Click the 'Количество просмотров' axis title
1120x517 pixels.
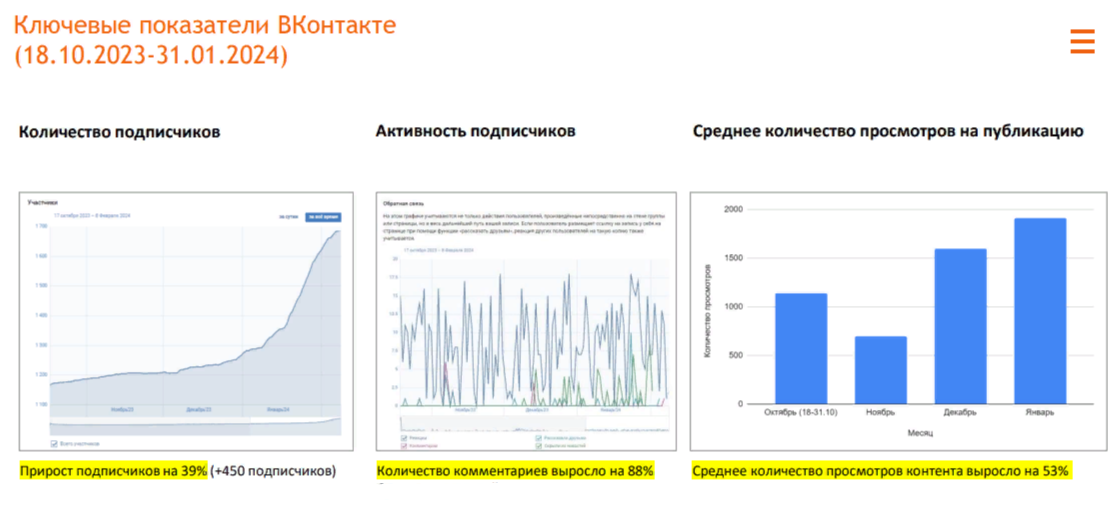click(x=708, y=309)
